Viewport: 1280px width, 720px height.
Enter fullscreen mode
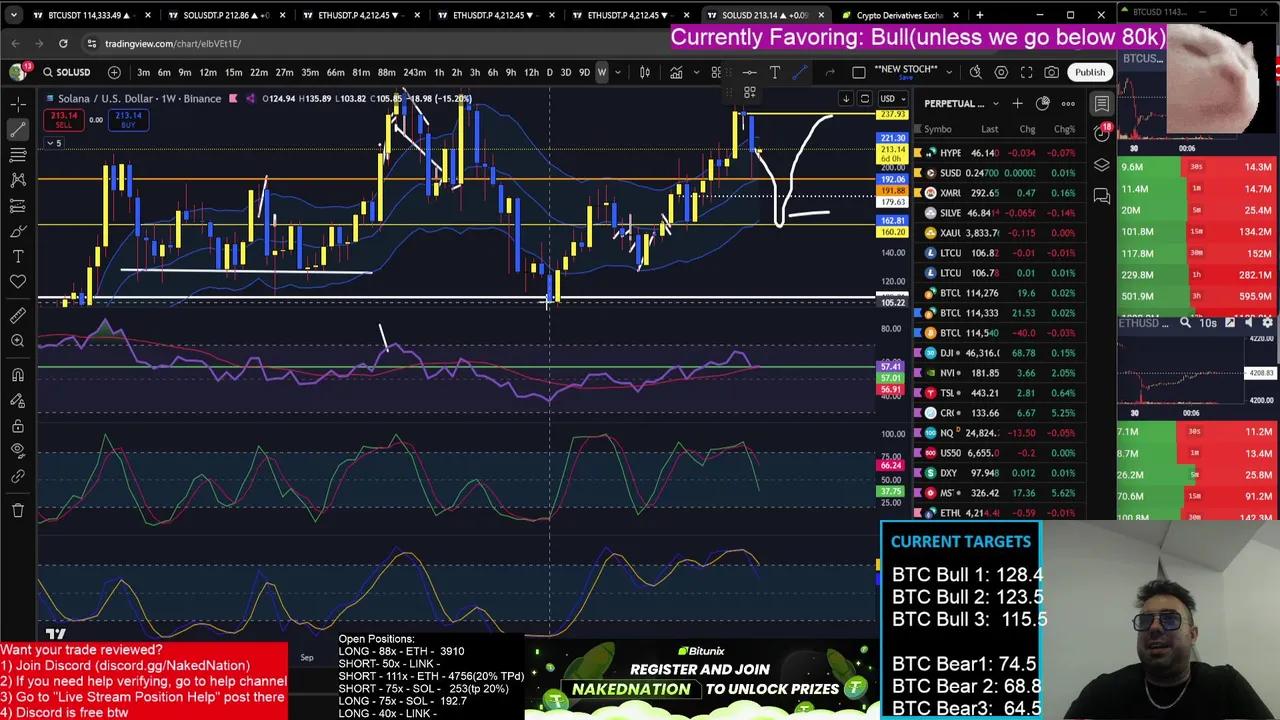tap(1027, 72)
